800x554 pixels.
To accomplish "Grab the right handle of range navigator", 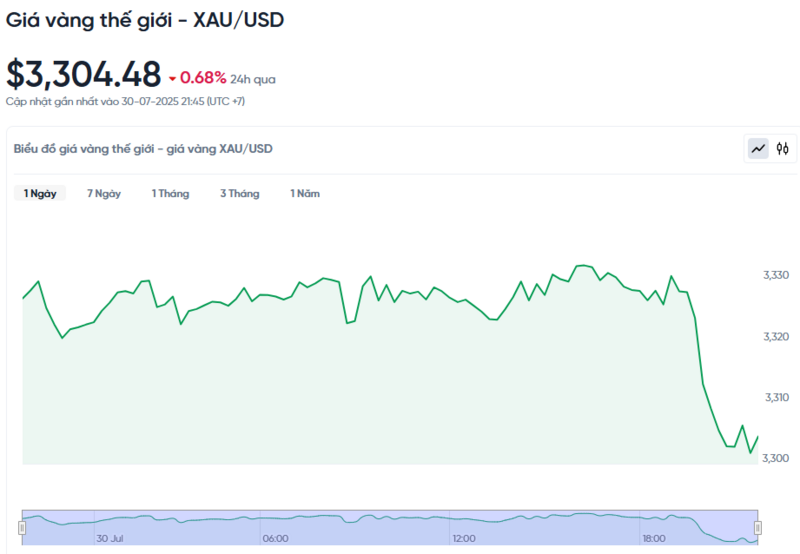I will click(x=758, y=527).
